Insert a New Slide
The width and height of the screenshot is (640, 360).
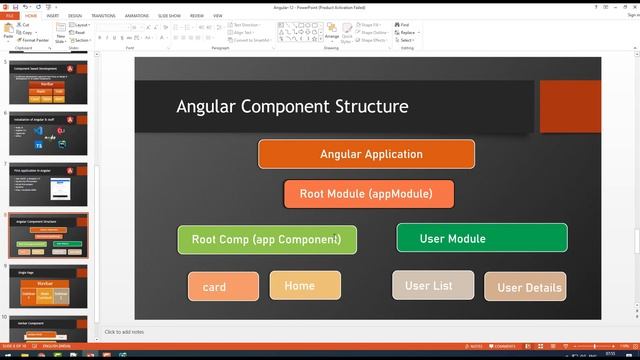60,33
